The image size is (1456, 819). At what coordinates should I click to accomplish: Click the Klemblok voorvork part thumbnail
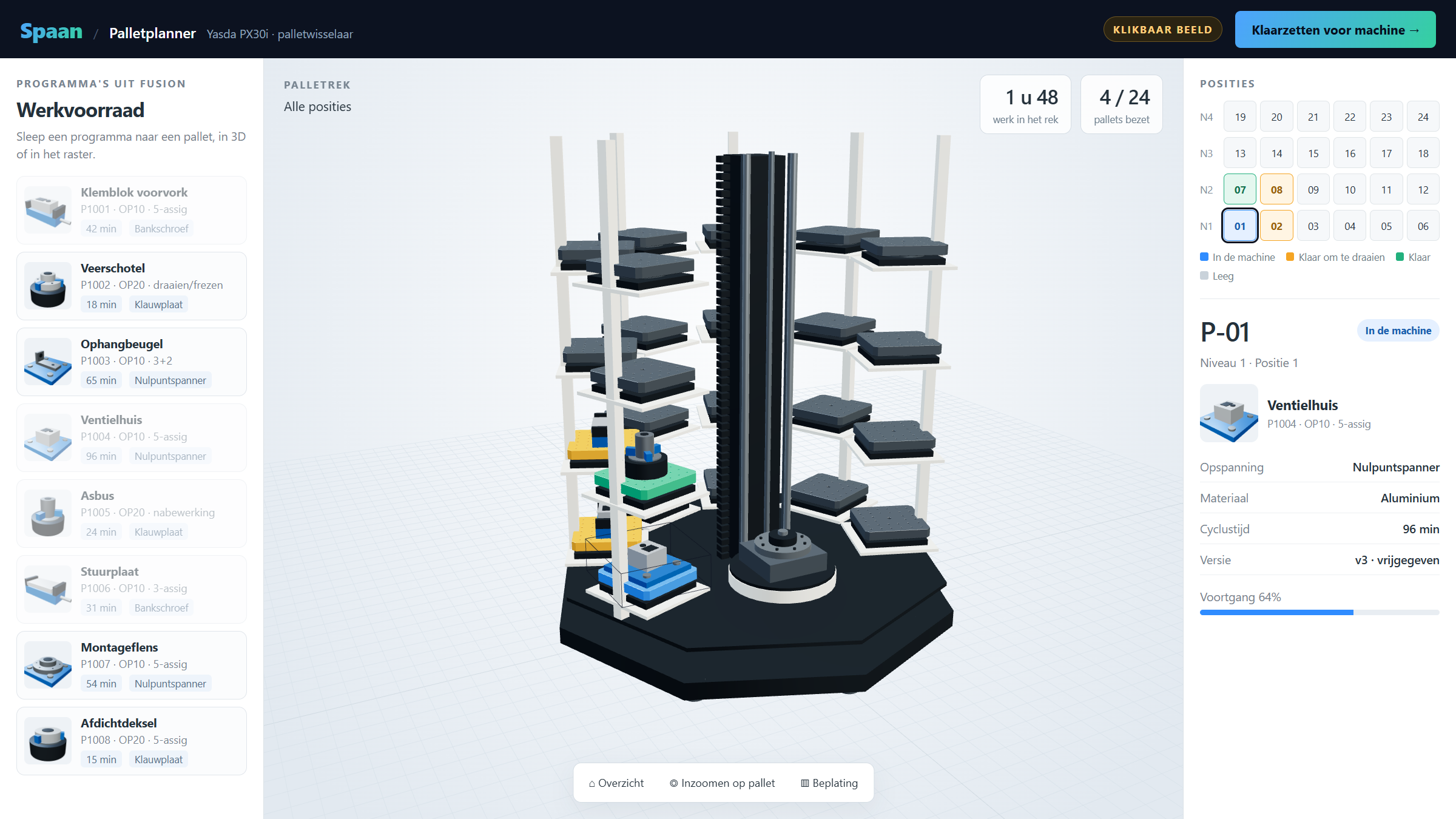pos(48,210)
